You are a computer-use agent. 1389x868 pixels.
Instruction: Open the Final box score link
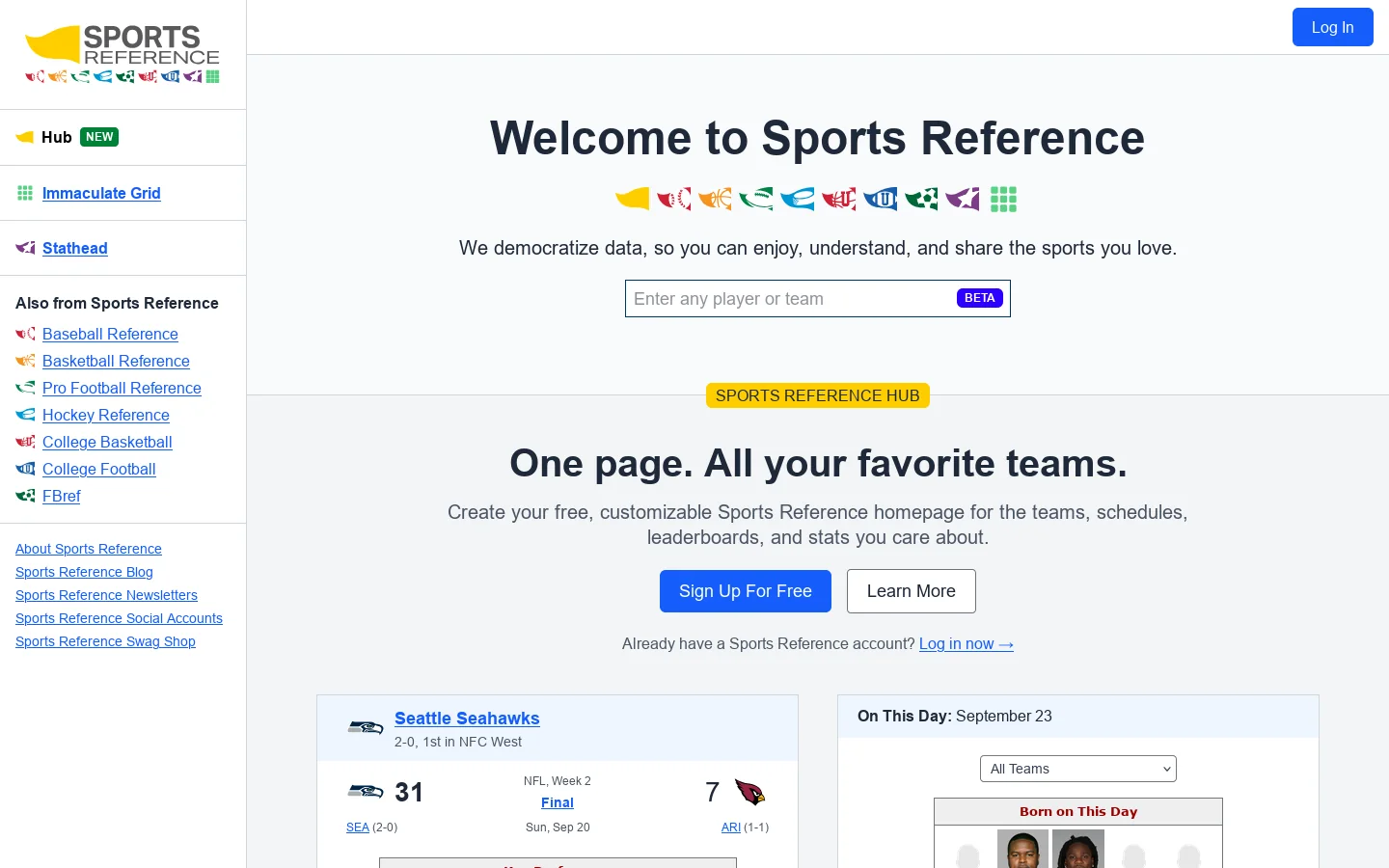558,802
